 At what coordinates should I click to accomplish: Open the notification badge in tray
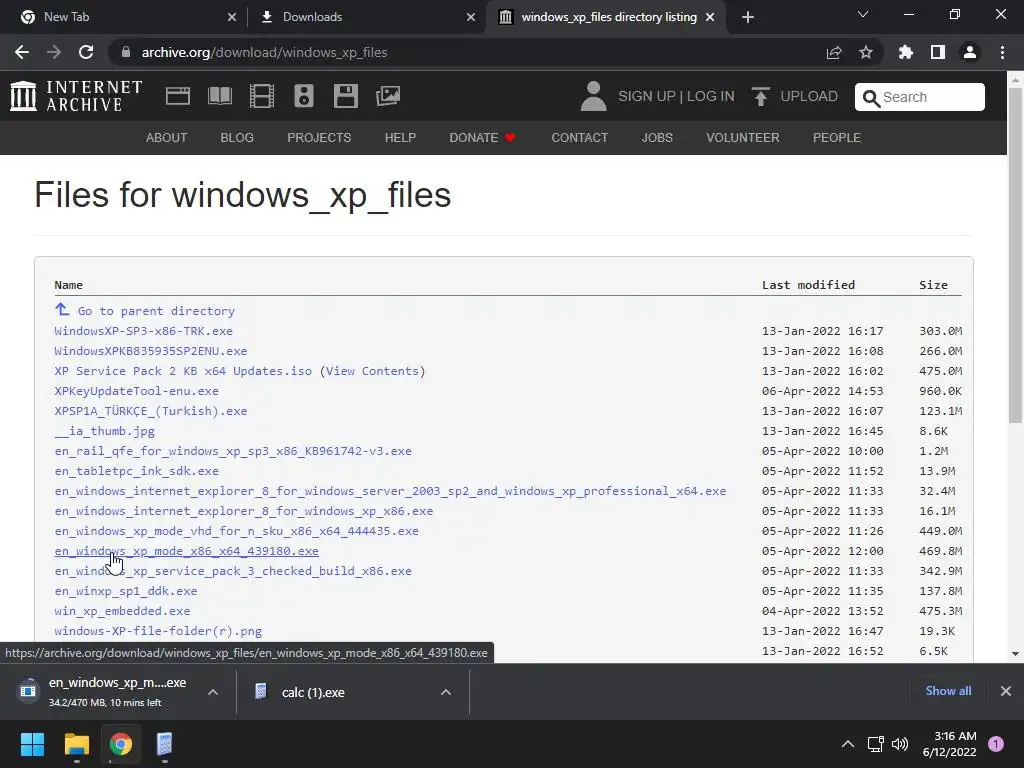pos(996,744)
